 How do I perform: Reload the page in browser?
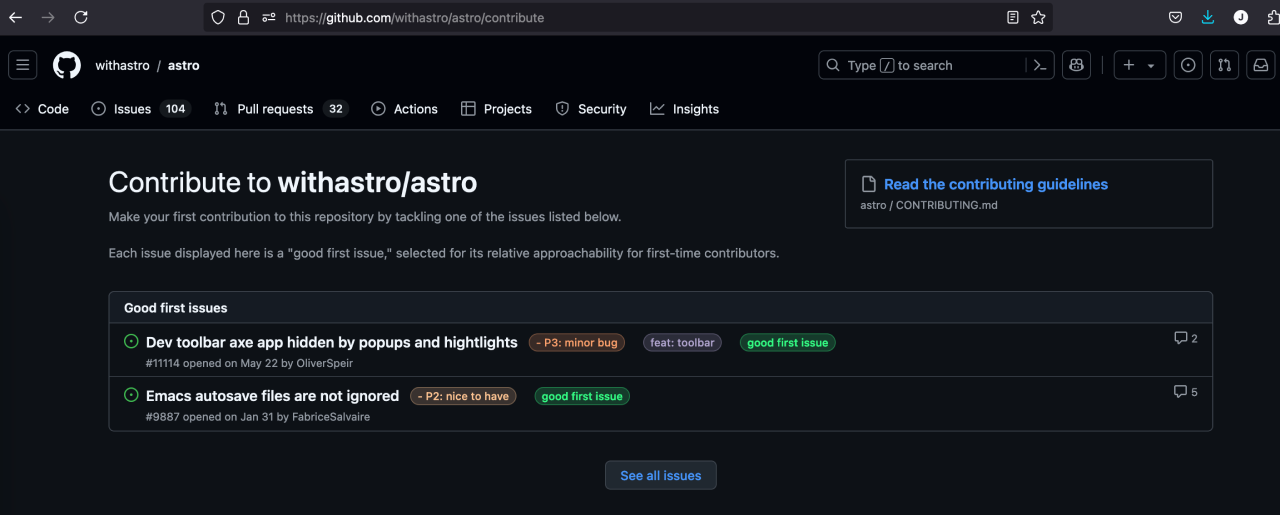tap(81, 17)
